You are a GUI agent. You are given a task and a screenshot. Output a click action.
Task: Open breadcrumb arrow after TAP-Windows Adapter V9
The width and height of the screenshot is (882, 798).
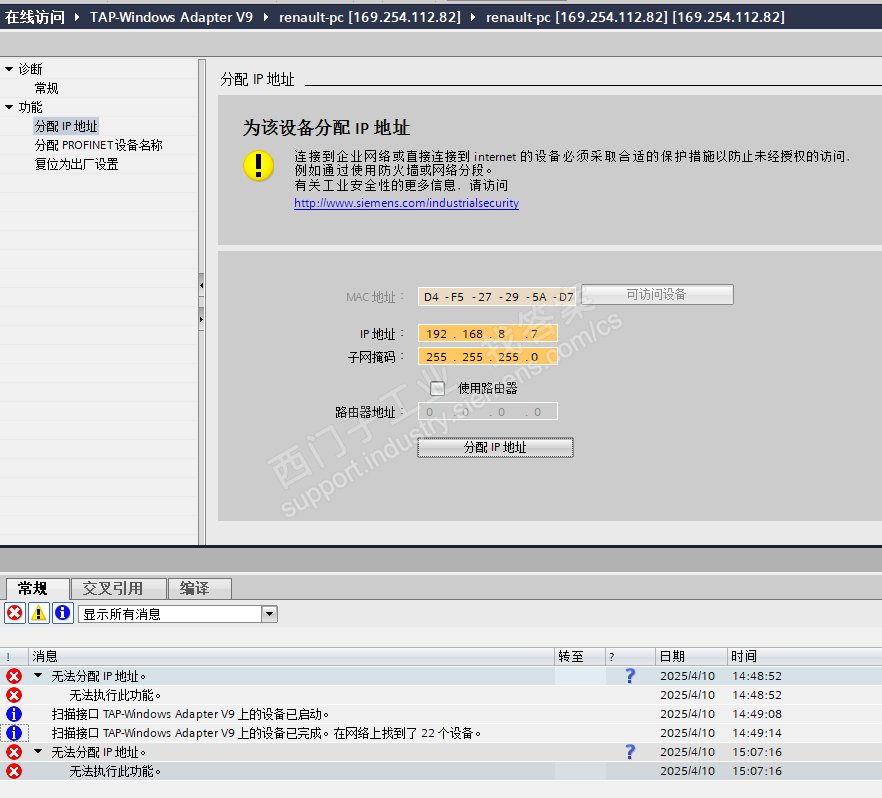pyautogui.click(x=266, y=17)
